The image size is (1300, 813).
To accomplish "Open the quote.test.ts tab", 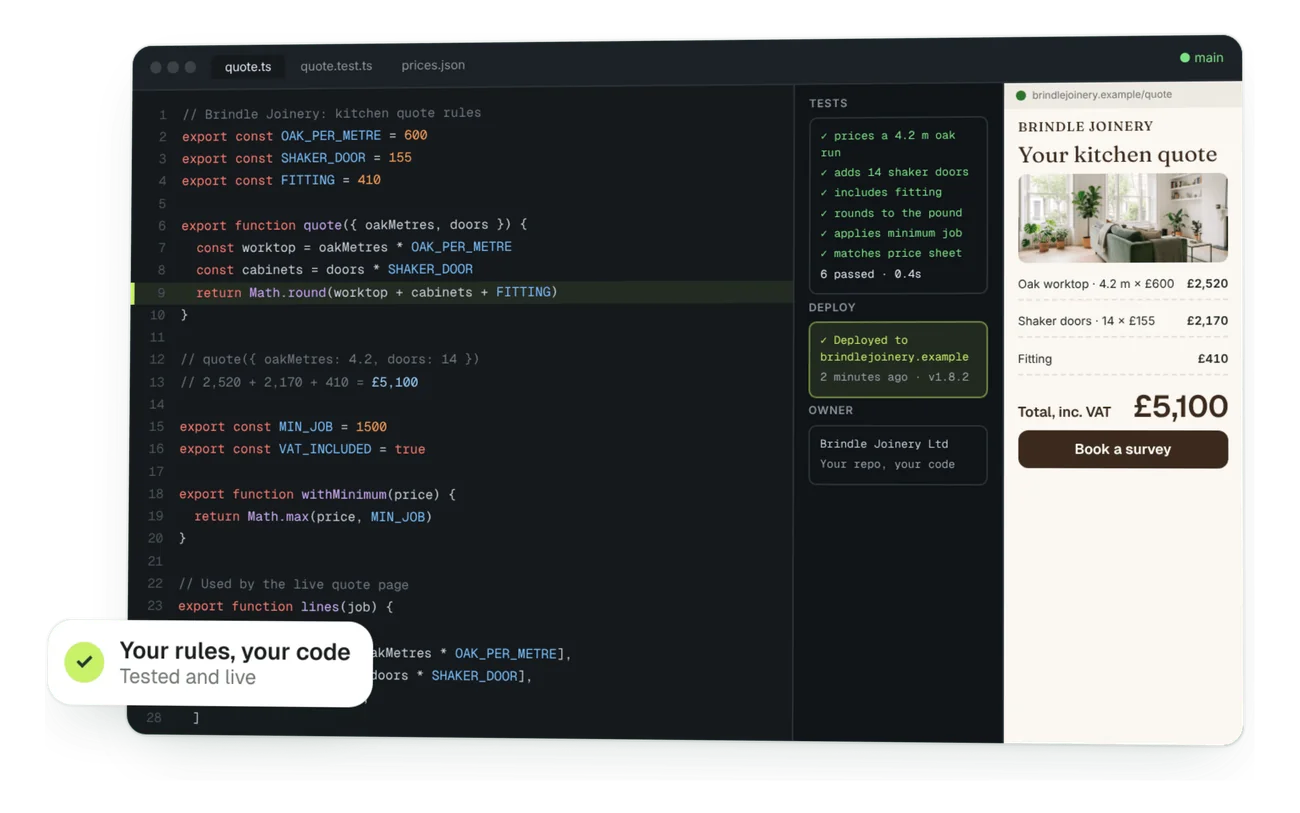I will [336, 66].
